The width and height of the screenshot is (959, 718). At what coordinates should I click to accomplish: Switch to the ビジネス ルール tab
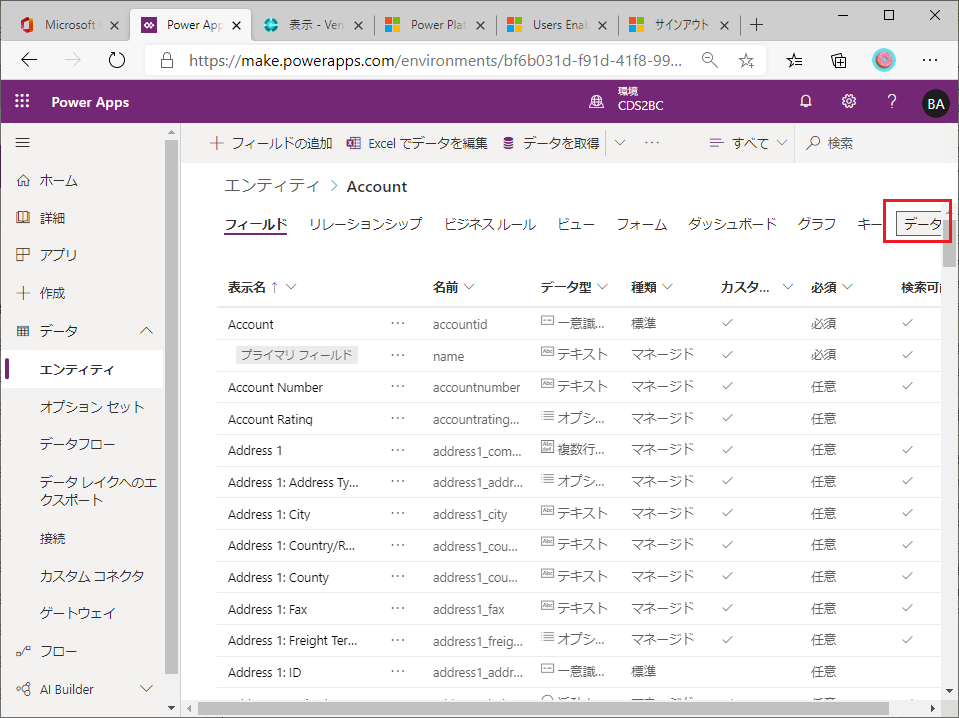coord(489,224)
